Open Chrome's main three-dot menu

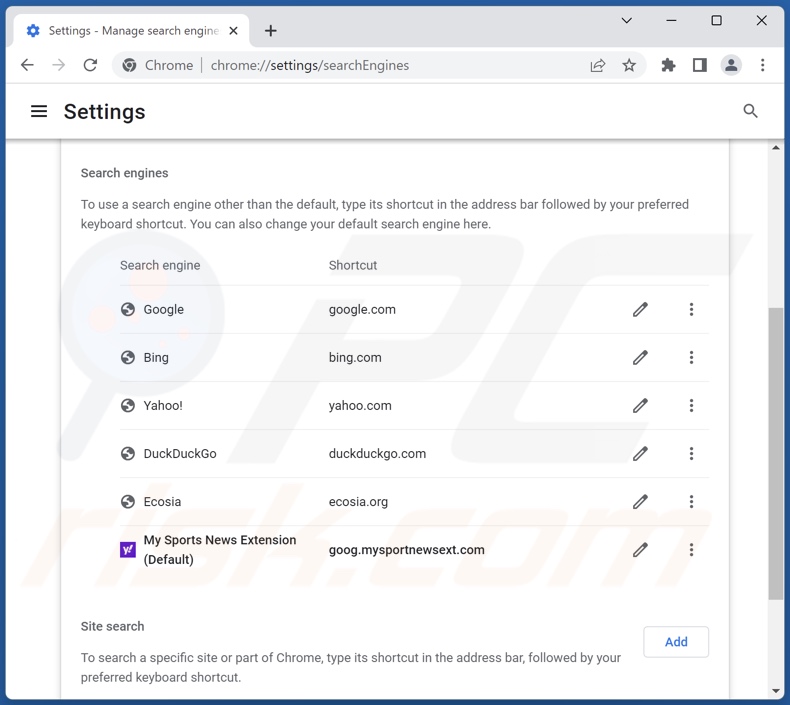[762, 65]
